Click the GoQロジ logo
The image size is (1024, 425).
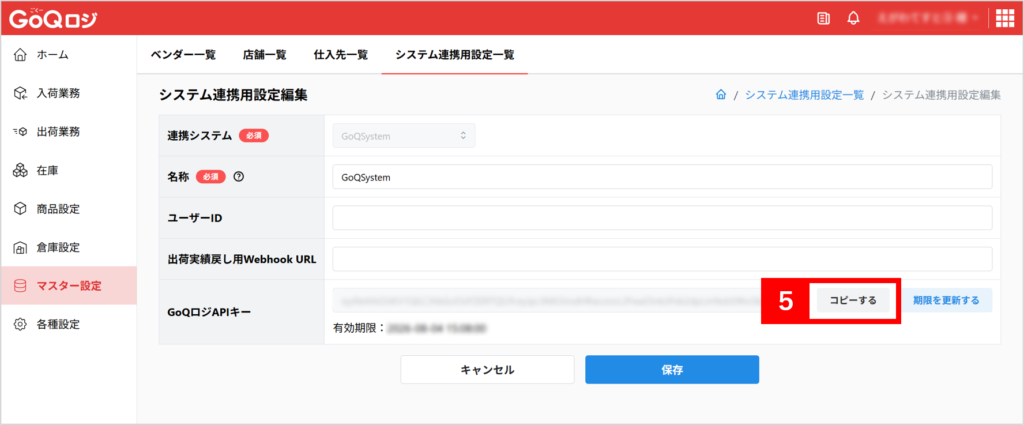[x=54, y=18]
